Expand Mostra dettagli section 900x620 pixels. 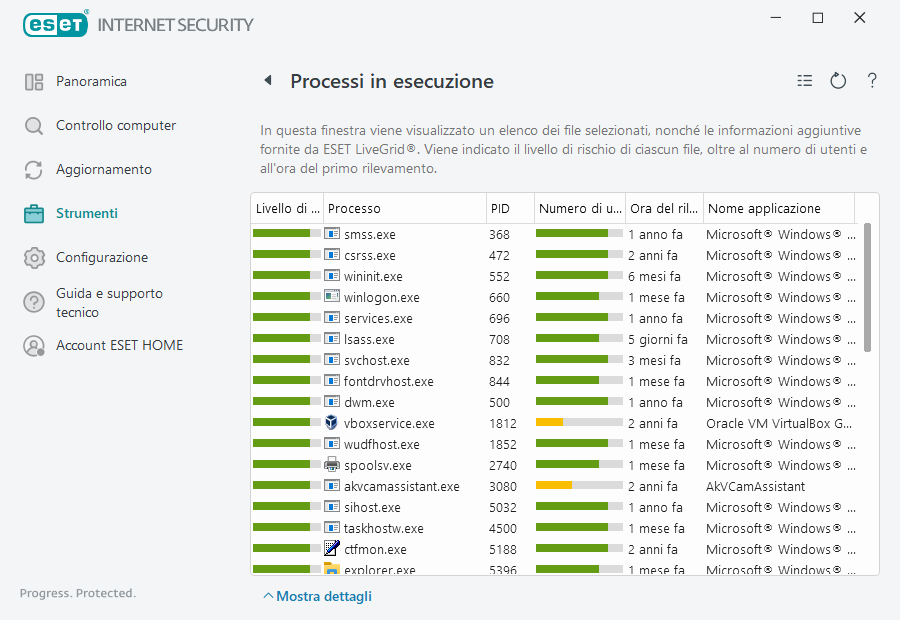(317, 596)
